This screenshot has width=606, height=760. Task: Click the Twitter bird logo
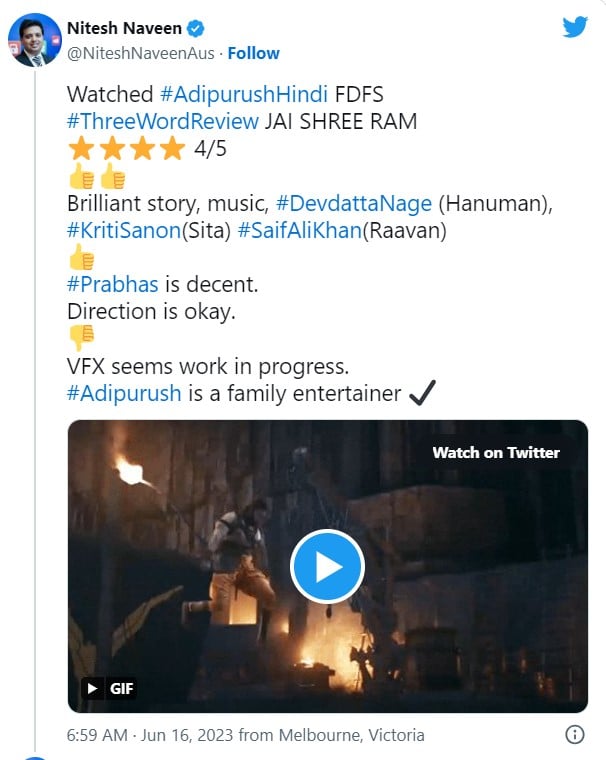(575, 27)
